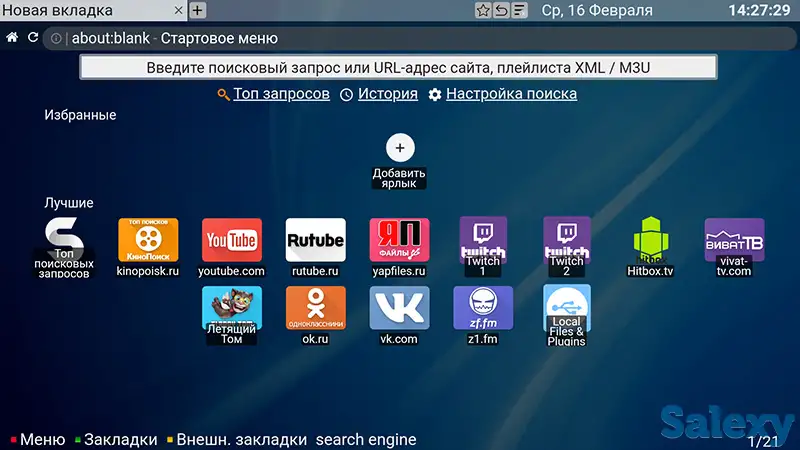Screen dimensions: 800x450
Task: Open Local Files & Plugins tile
Action: click(x=567, y=316)
